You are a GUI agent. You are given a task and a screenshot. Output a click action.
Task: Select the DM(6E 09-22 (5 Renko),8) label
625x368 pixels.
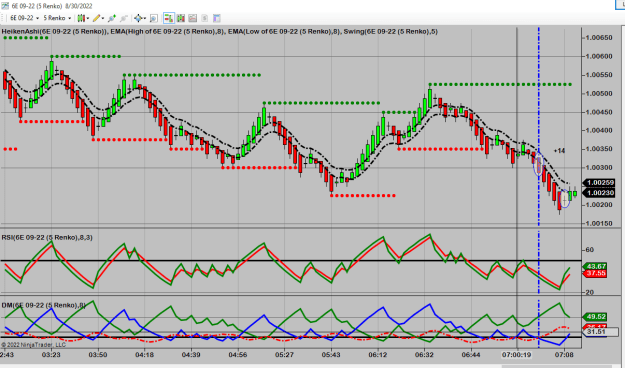point(44,305)
